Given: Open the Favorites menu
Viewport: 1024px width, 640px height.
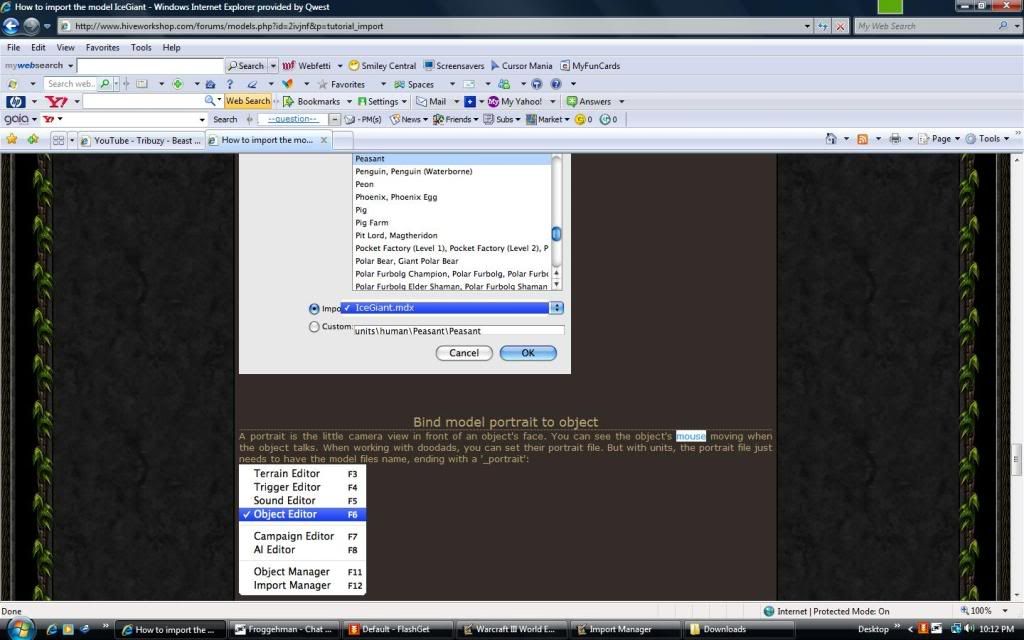Looking at the screenshot, I should point(103,48).
